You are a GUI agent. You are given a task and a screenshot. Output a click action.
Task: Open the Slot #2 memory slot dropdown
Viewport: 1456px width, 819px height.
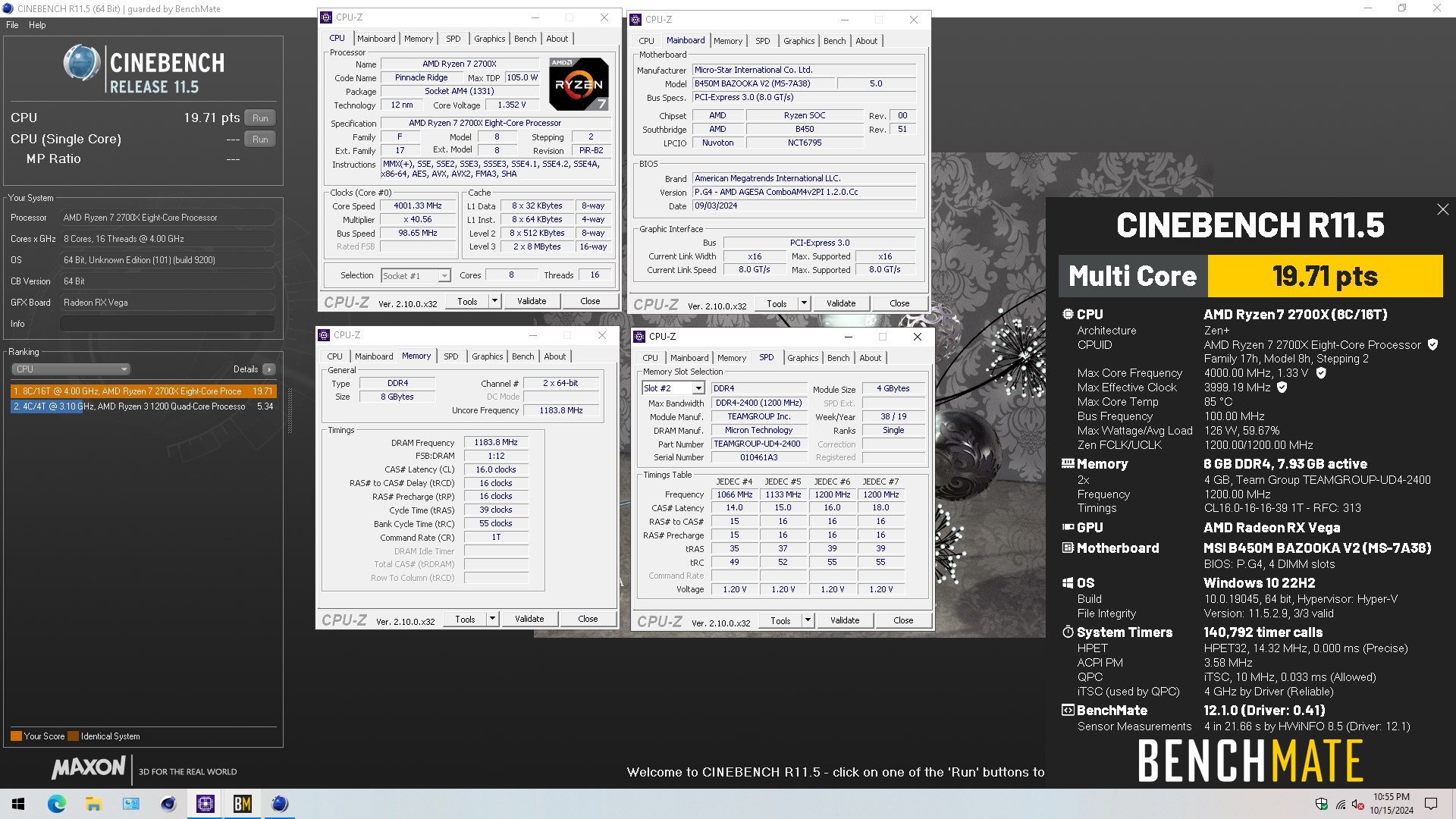[698, 388]
